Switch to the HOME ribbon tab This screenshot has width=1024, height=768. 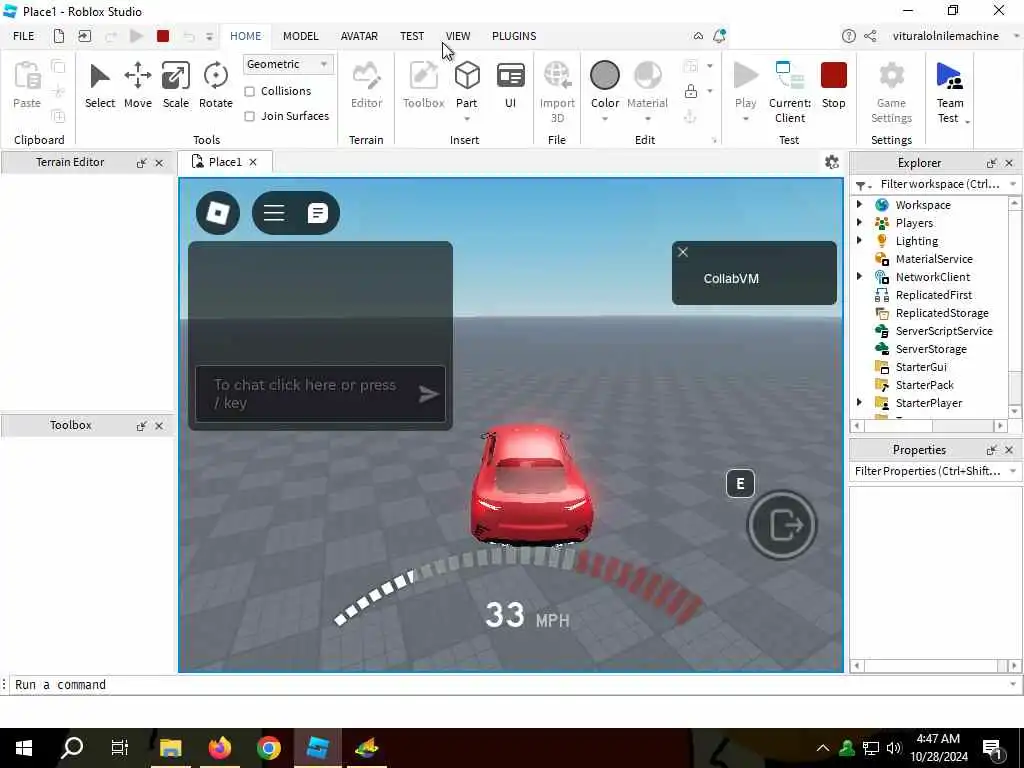246,36
